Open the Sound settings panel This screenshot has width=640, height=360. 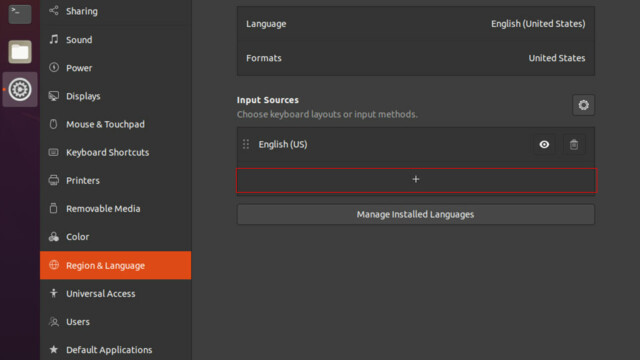[x=116, y=40]
